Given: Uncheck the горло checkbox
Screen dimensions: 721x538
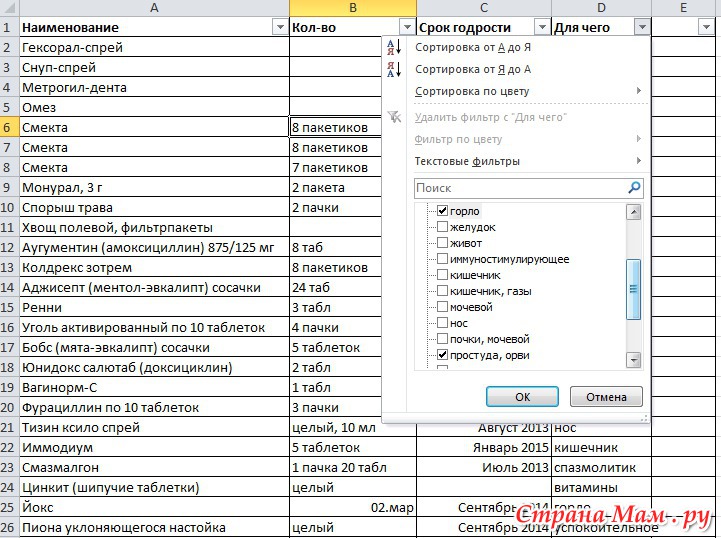Looking at the screenshot, I should [x=442, y=211].
